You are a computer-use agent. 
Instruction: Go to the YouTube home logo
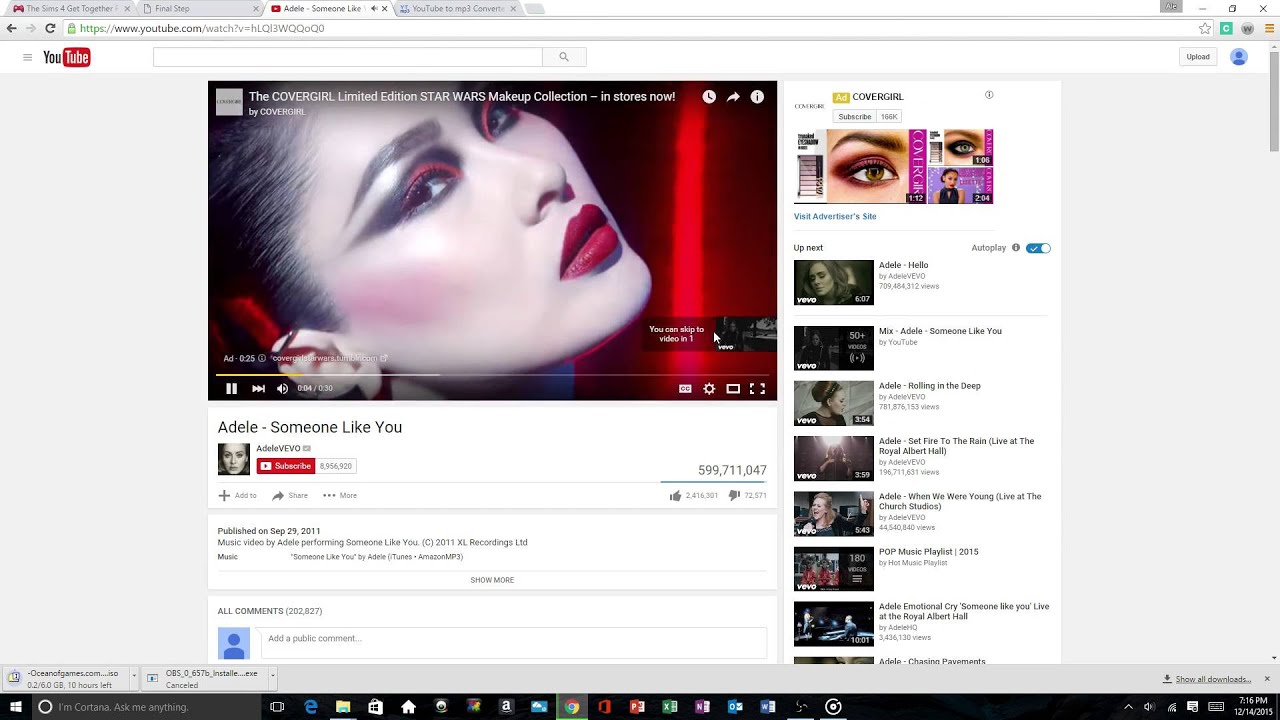click(67, 57)
